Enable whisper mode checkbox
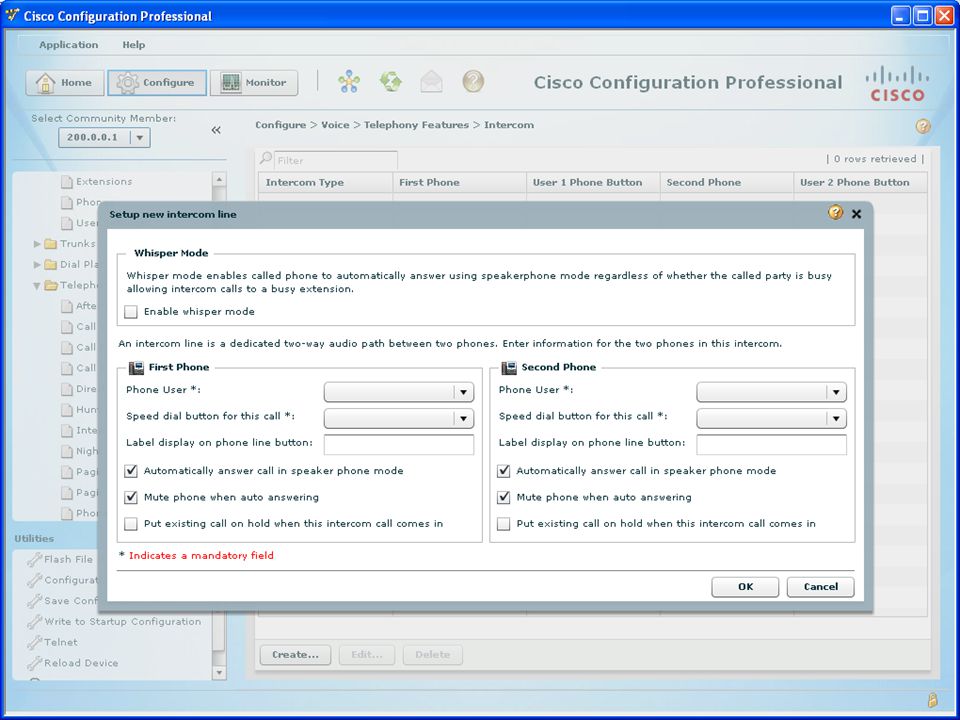960x720 pixels. click(x=130, y=312)
